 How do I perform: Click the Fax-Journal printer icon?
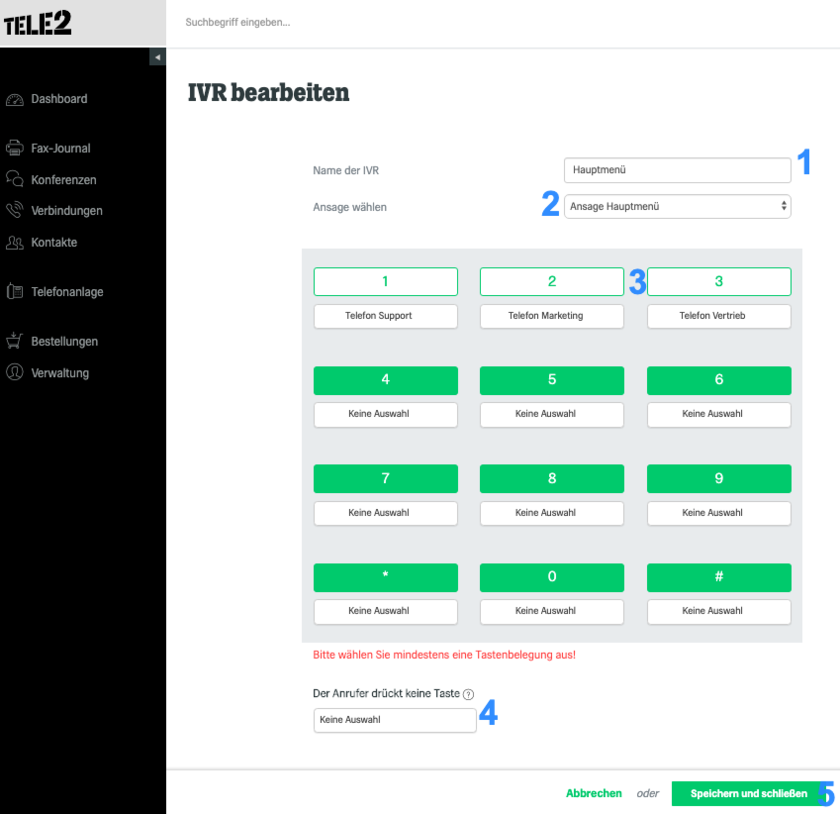[14, 148]
